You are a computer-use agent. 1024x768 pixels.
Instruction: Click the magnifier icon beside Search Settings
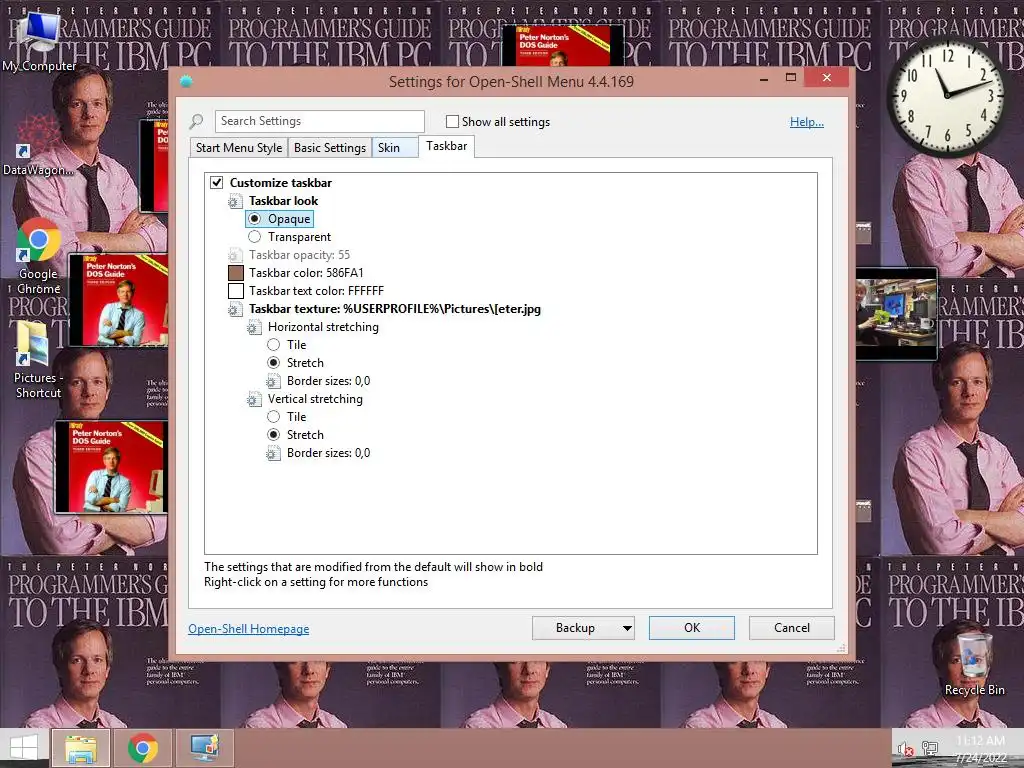tap(197, 121)
